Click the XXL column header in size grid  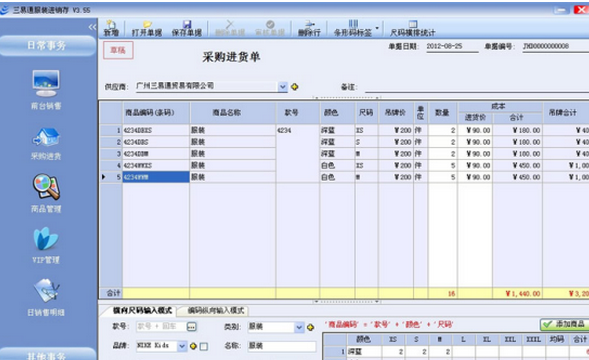510,339
